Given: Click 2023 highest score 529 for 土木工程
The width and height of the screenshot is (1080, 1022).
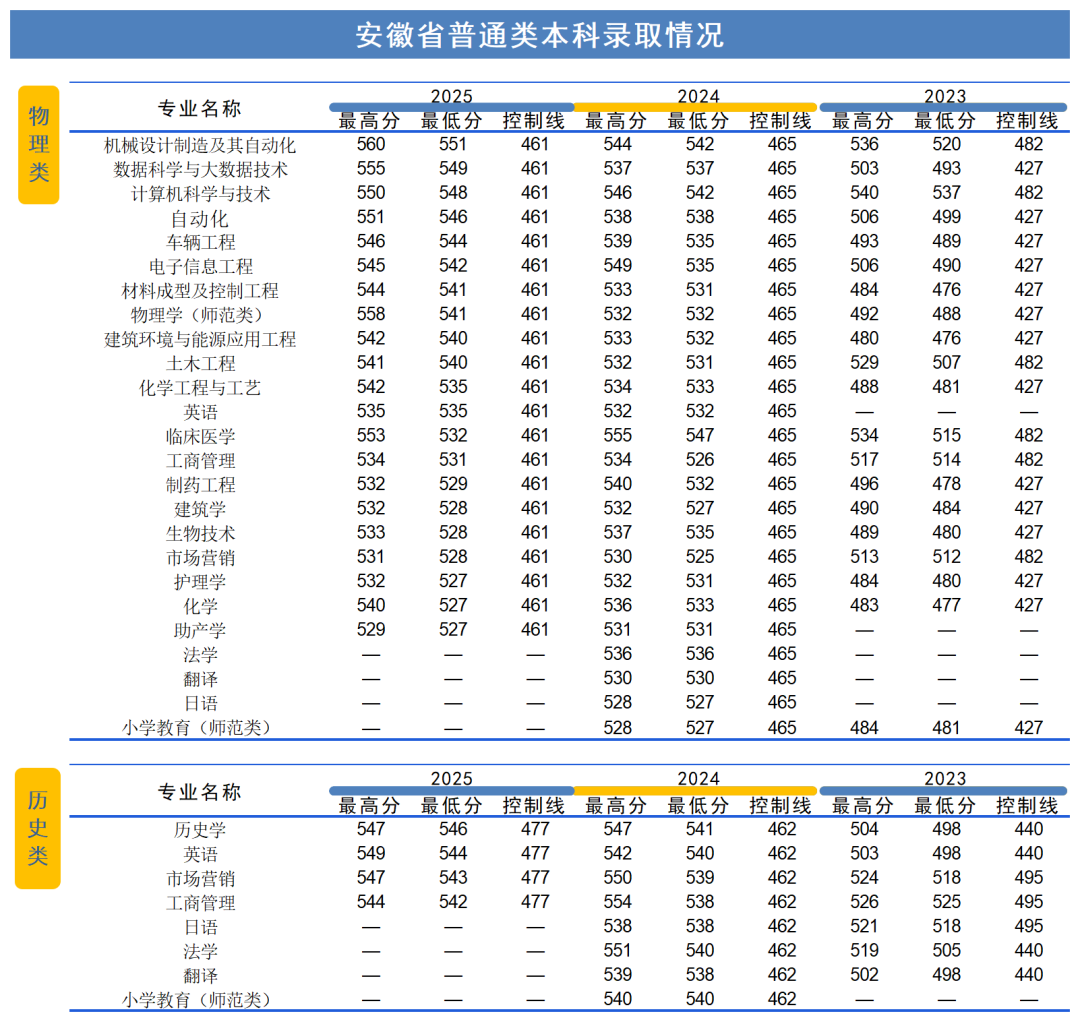Looking at the screenshot, I should pos(864,362).
